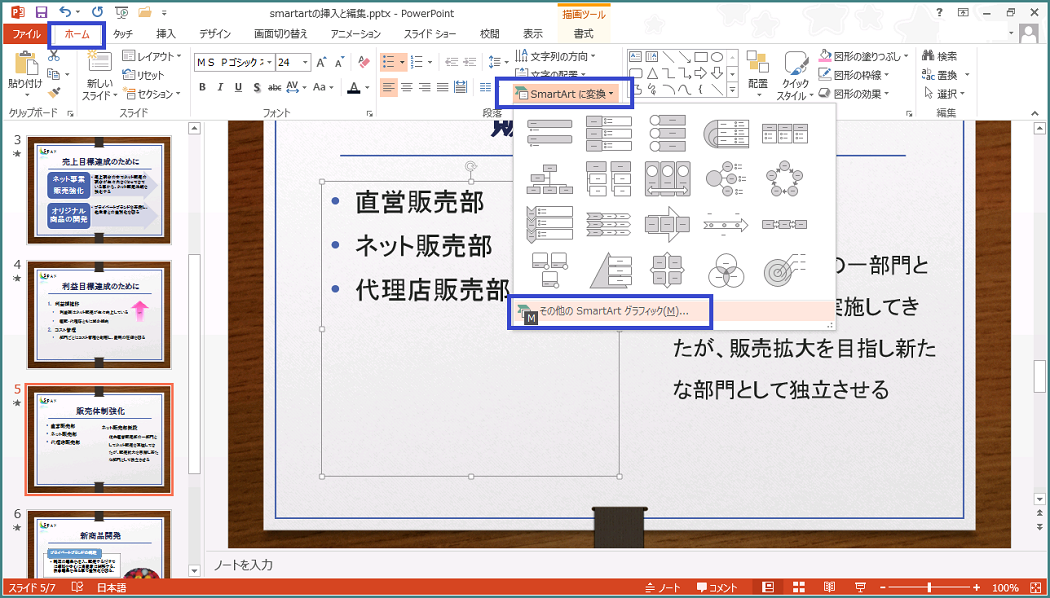Decrease font size with the smaller A icon

[x=339, y=62]
